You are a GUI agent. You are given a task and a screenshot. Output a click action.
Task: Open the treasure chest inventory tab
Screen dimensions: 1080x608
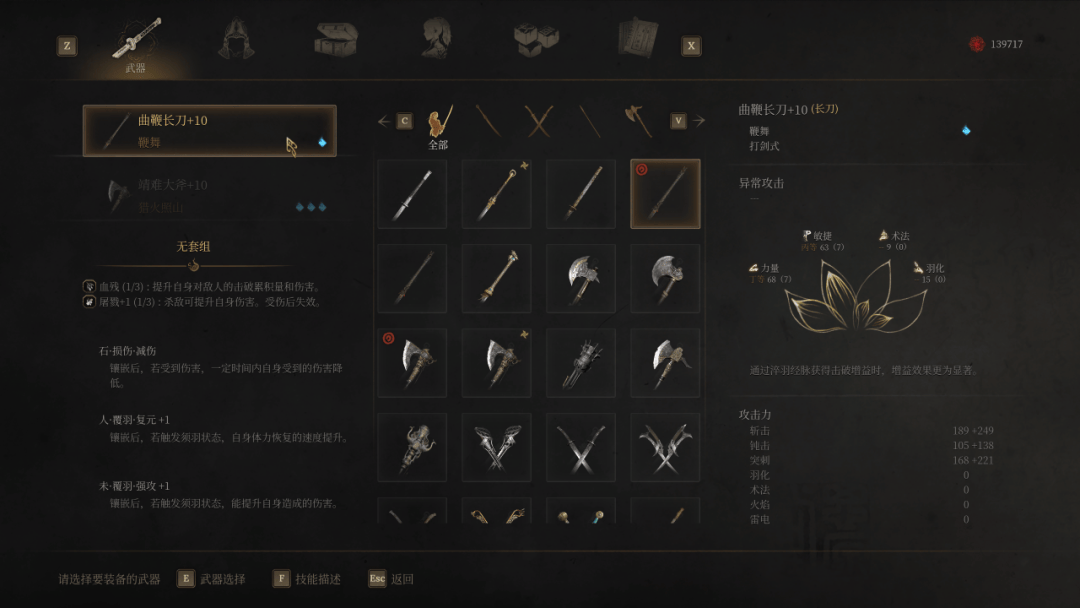[x=336, y=39]
